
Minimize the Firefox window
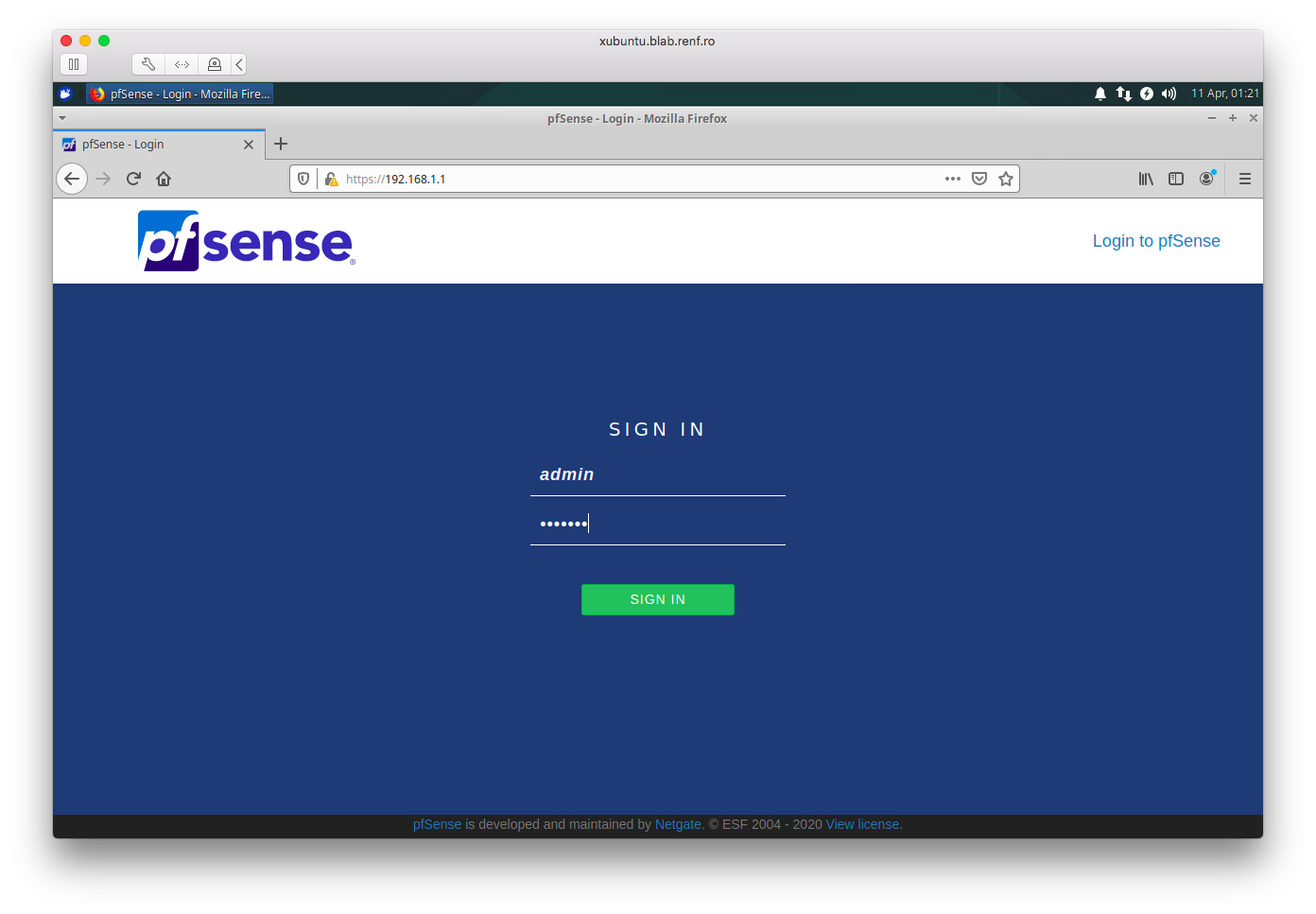point(1212,118)
